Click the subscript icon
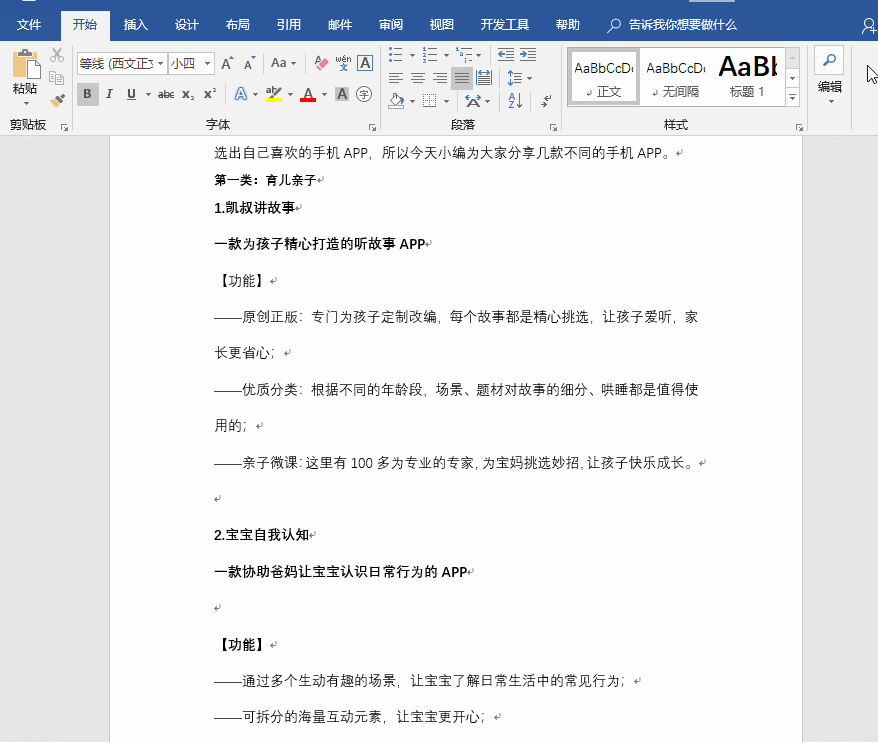Image resolution: width=878 pixels, height=742 pixels. 186,92
